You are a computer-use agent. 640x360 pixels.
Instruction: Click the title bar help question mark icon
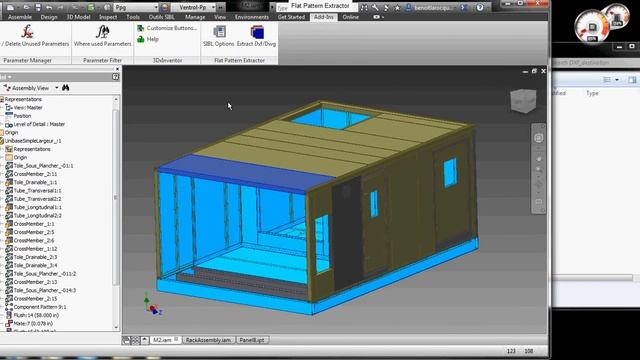tap(480, 7)
